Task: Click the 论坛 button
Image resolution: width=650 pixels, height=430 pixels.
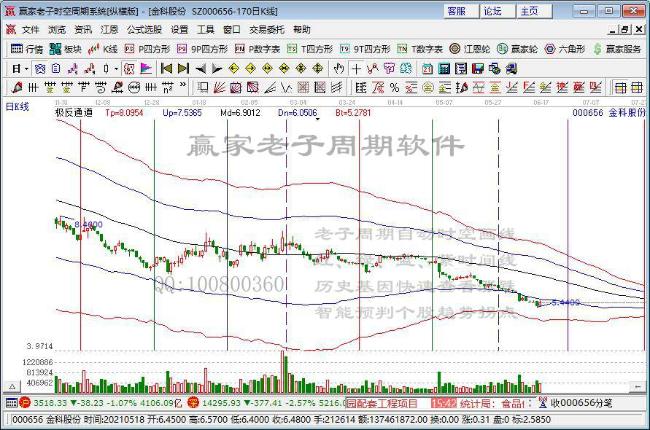Action: [x=498, y=11]
